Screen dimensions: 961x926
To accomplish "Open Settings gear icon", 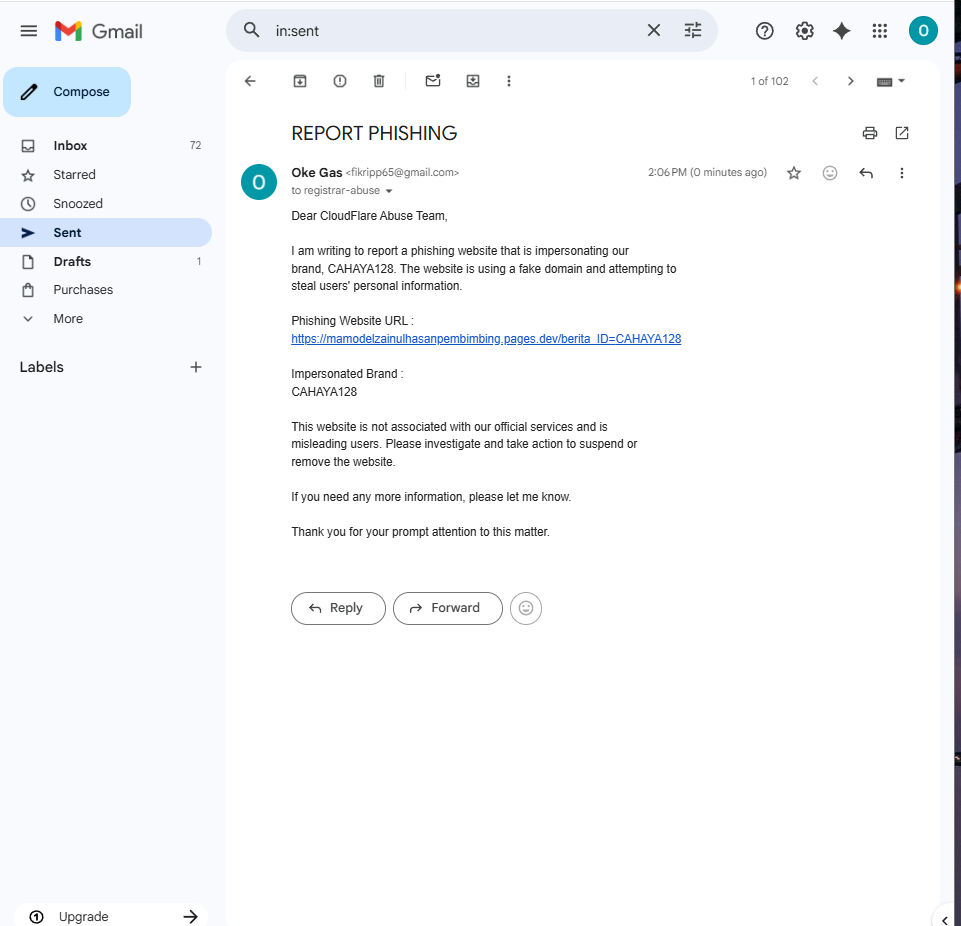I will 804,31.
